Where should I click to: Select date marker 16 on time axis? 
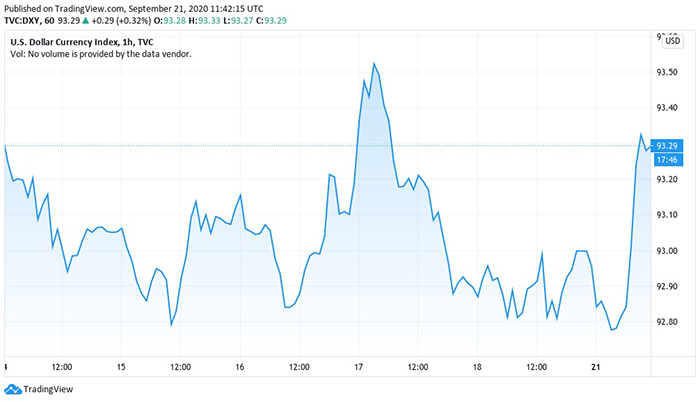(x=240, y=365)
